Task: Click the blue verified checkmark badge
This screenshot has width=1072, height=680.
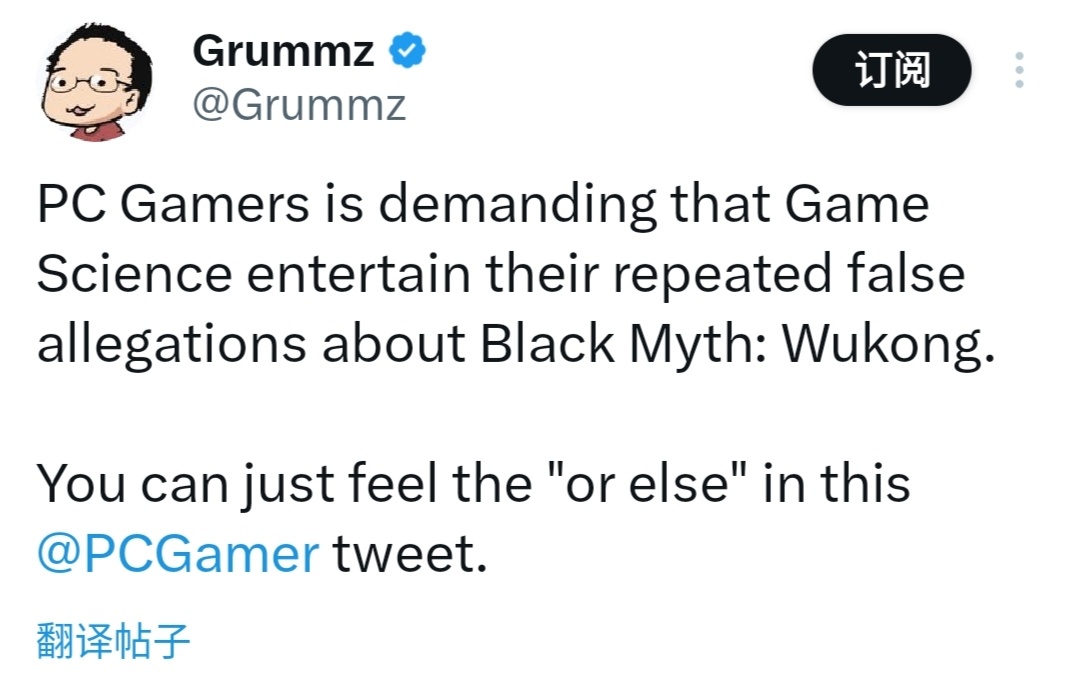Action: 407,51
